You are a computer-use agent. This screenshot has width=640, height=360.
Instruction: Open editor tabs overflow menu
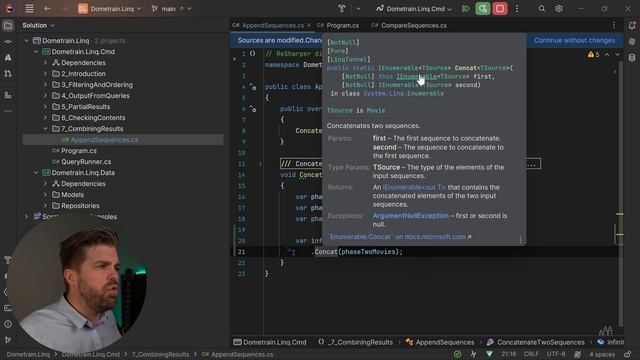(x=613, y=25)
